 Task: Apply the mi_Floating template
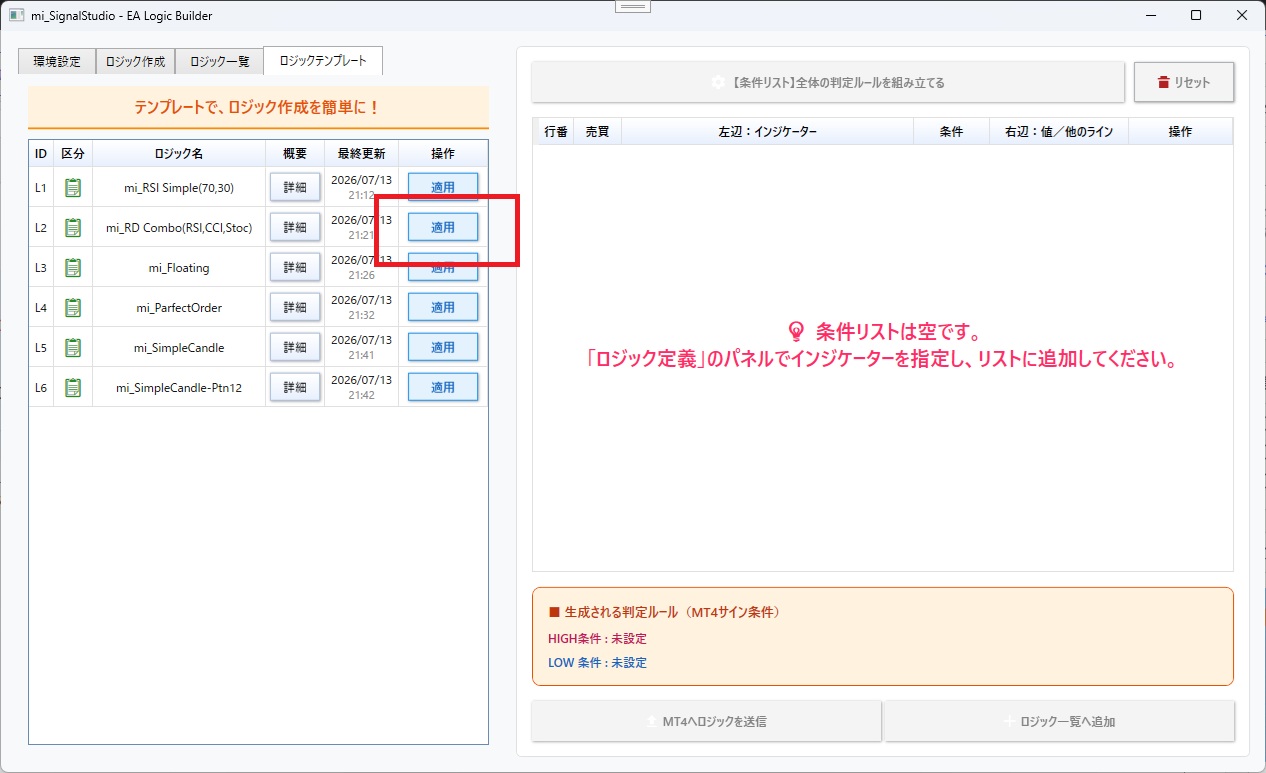point(443,267)
